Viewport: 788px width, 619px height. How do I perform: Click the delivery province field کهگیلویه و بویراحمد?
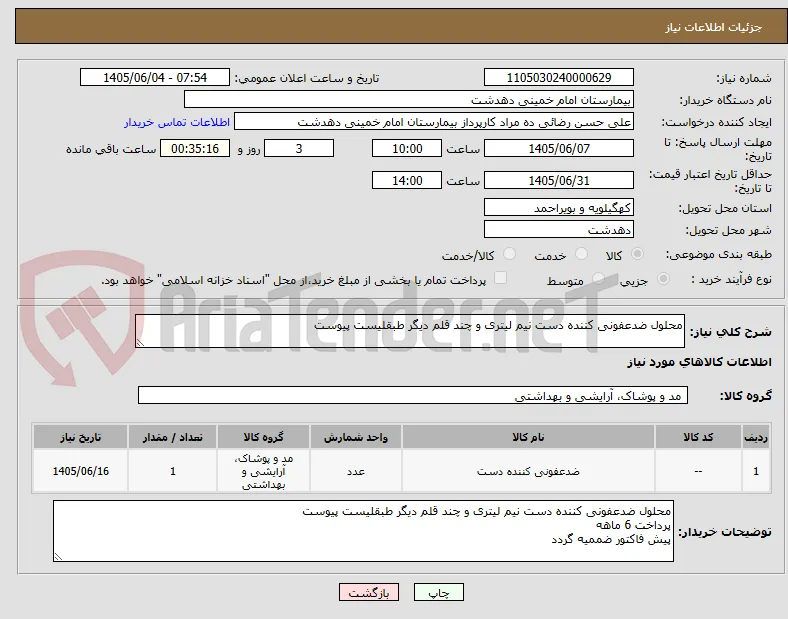559,208
